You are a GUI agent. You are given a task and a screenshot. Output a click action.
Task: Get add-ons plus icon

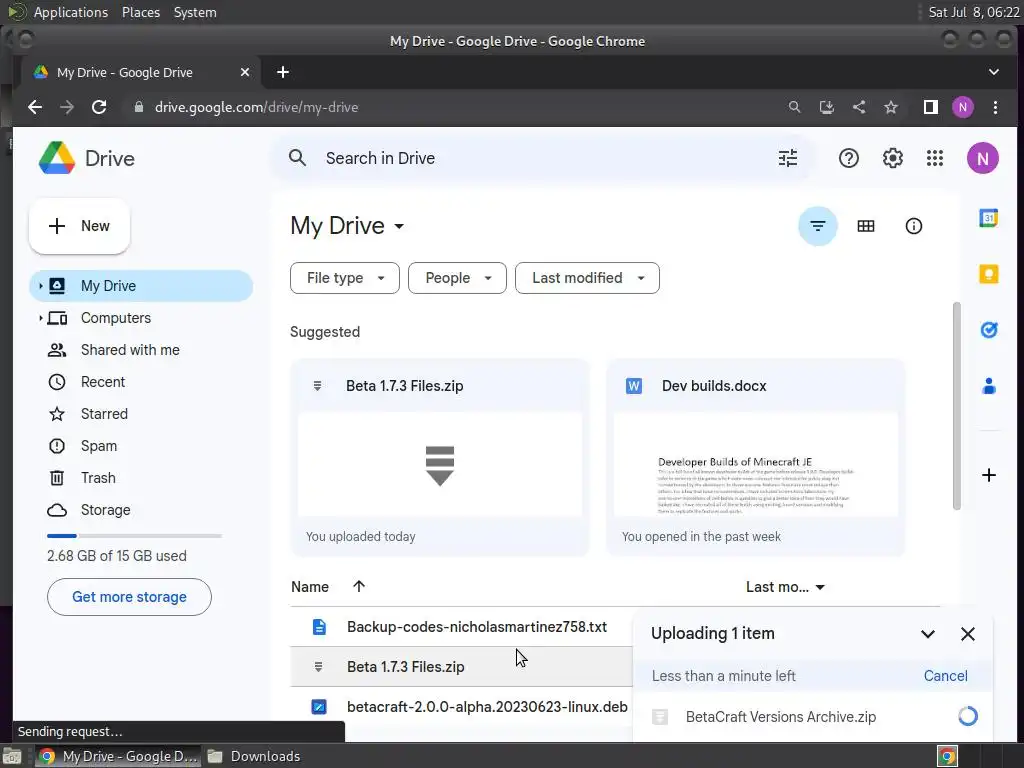click(x=988, y=475)
